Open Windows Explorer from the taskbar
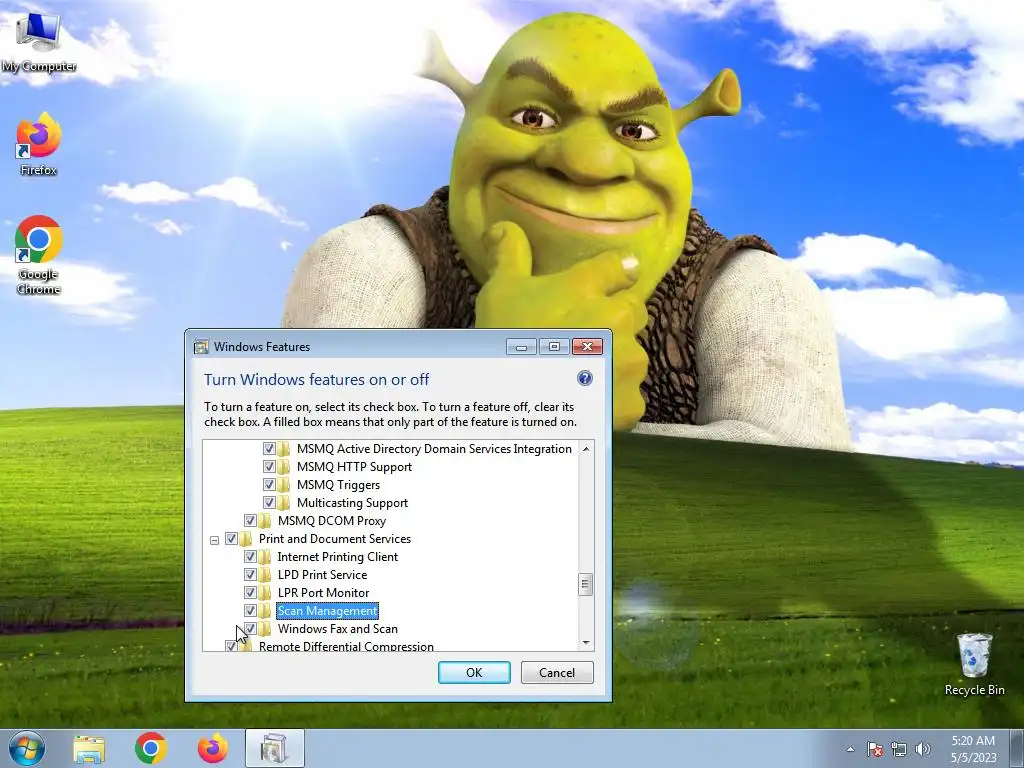This screenshot has height=768, width=1024. click(89, 749)
